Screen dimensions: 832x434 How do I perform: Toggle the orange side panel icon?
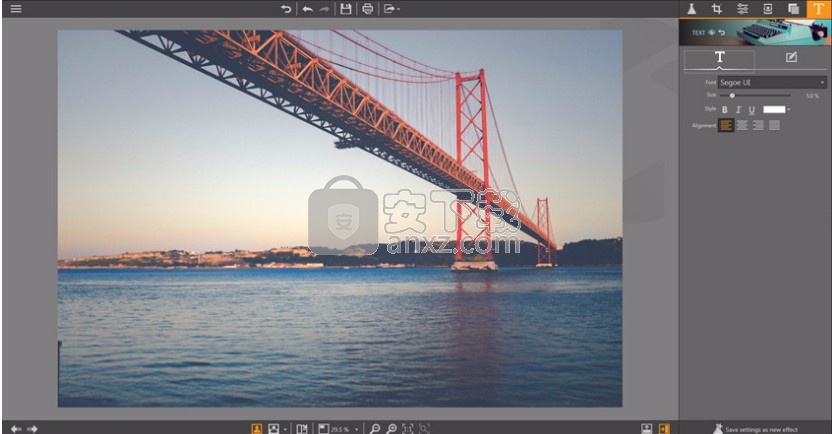[664, 429]
